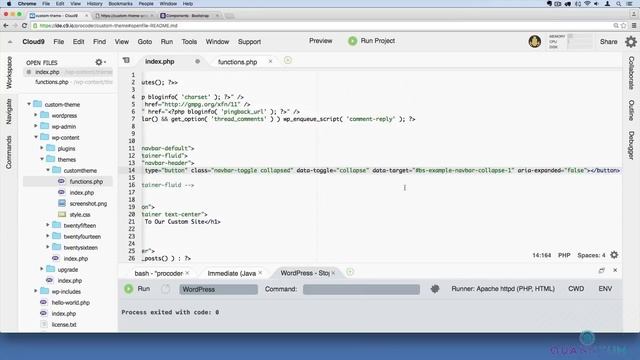Switch to the functions.php tab
Image resolution: width=640 pixels, height=360 pixels.
pos(237,62)
